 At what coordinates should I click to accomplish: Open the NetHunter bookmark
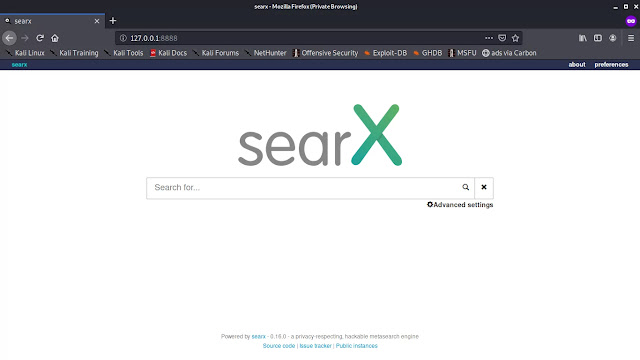coord(265,53)
